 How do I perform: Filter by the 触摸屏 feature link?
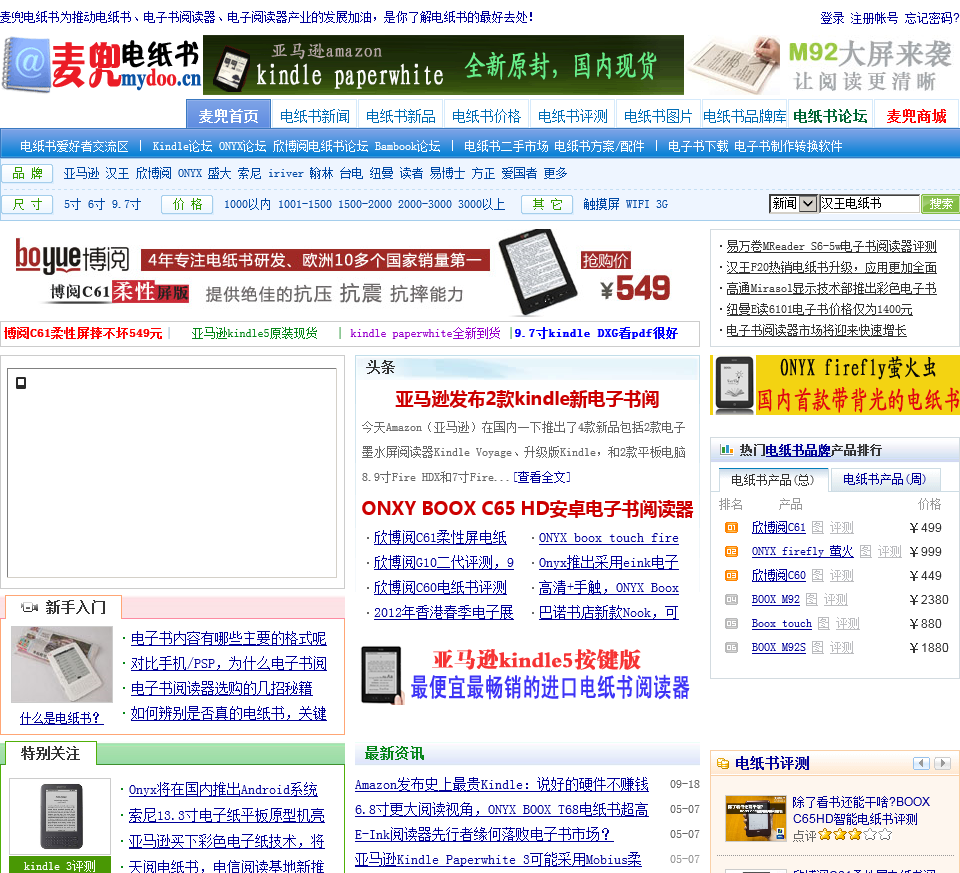coord(601,204)
